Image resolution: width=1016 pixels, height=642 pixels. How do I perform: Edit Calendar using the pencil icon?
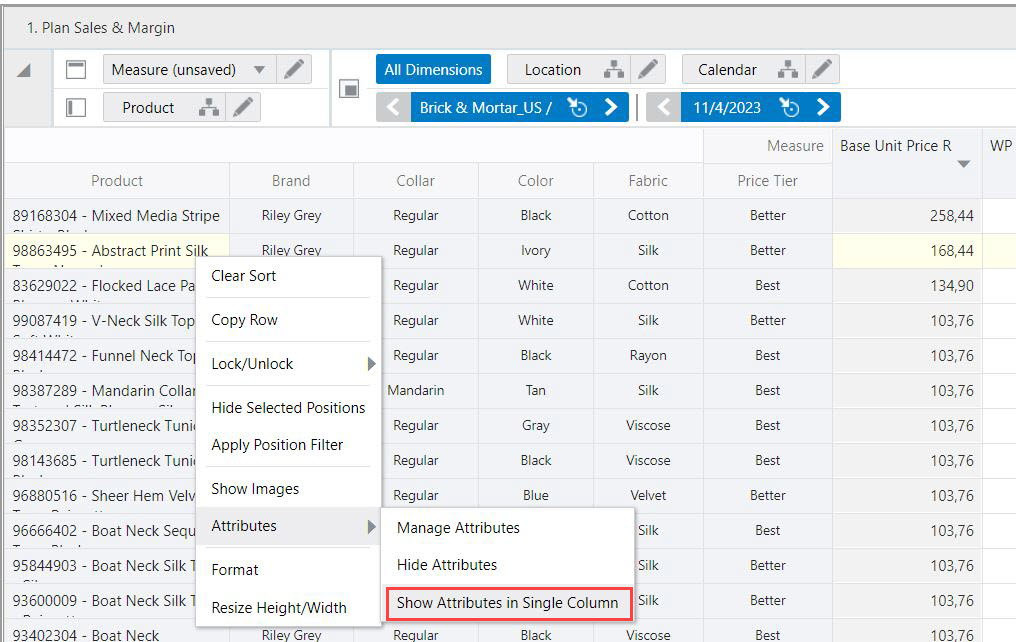click(822, 69)
